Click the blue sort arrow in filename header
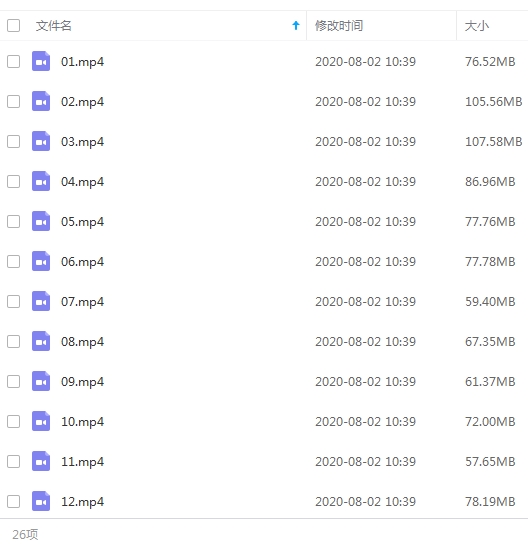 296,25
